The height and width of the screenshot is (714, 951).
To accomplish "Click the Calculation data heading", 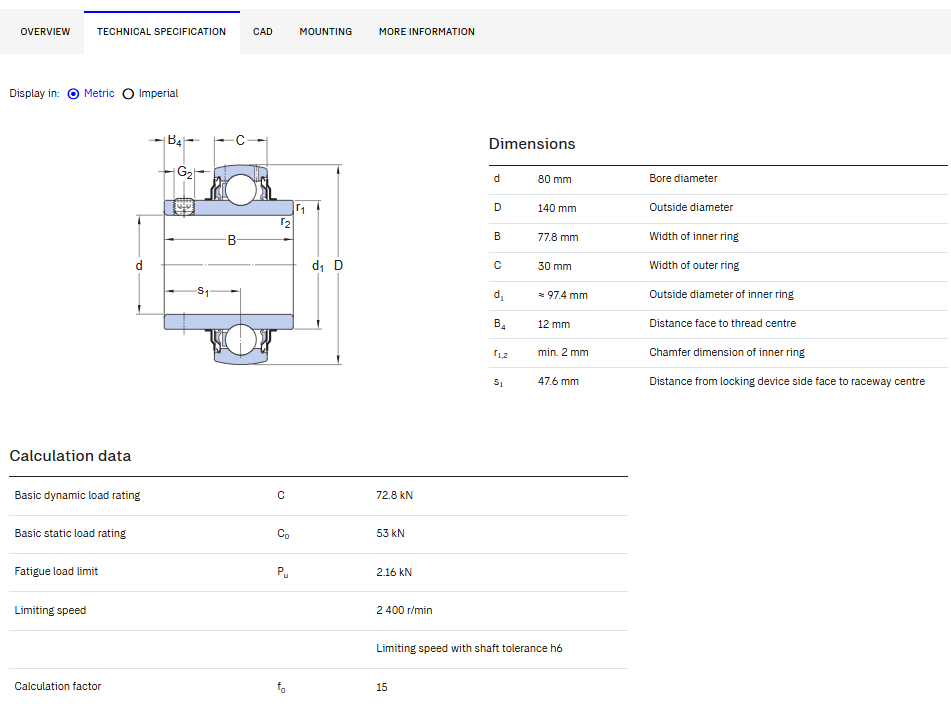I will tap(70, 456).
